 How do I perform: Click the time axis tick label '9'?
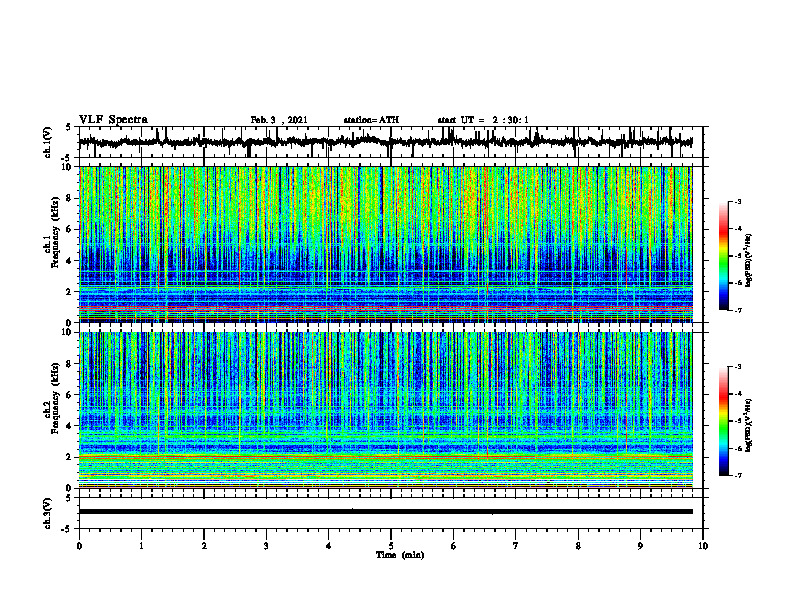point(640,546)
